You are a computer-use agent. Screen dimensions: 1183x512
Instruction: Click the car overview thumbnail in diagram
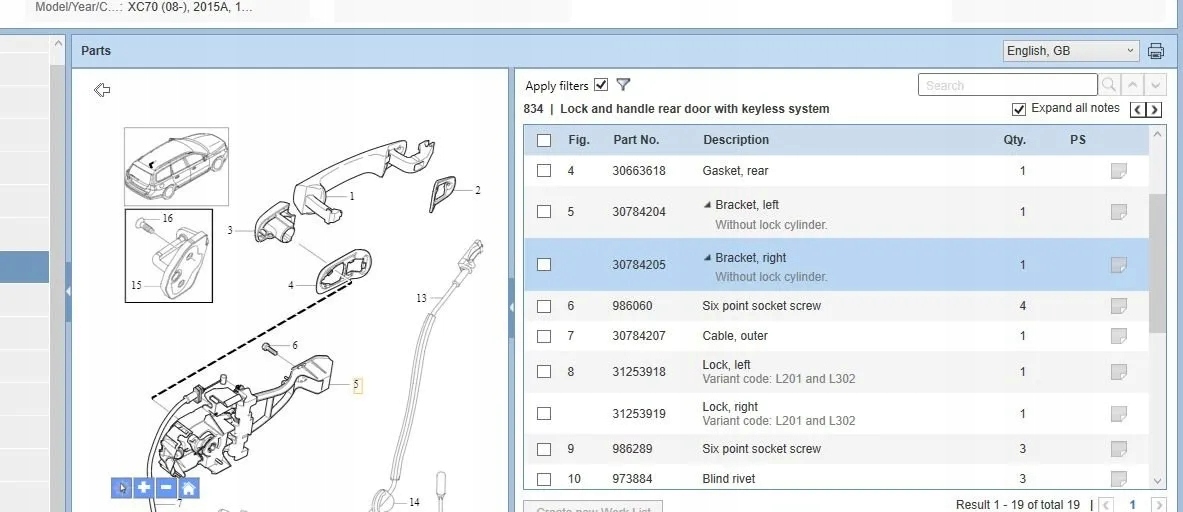tap(176, 167)
